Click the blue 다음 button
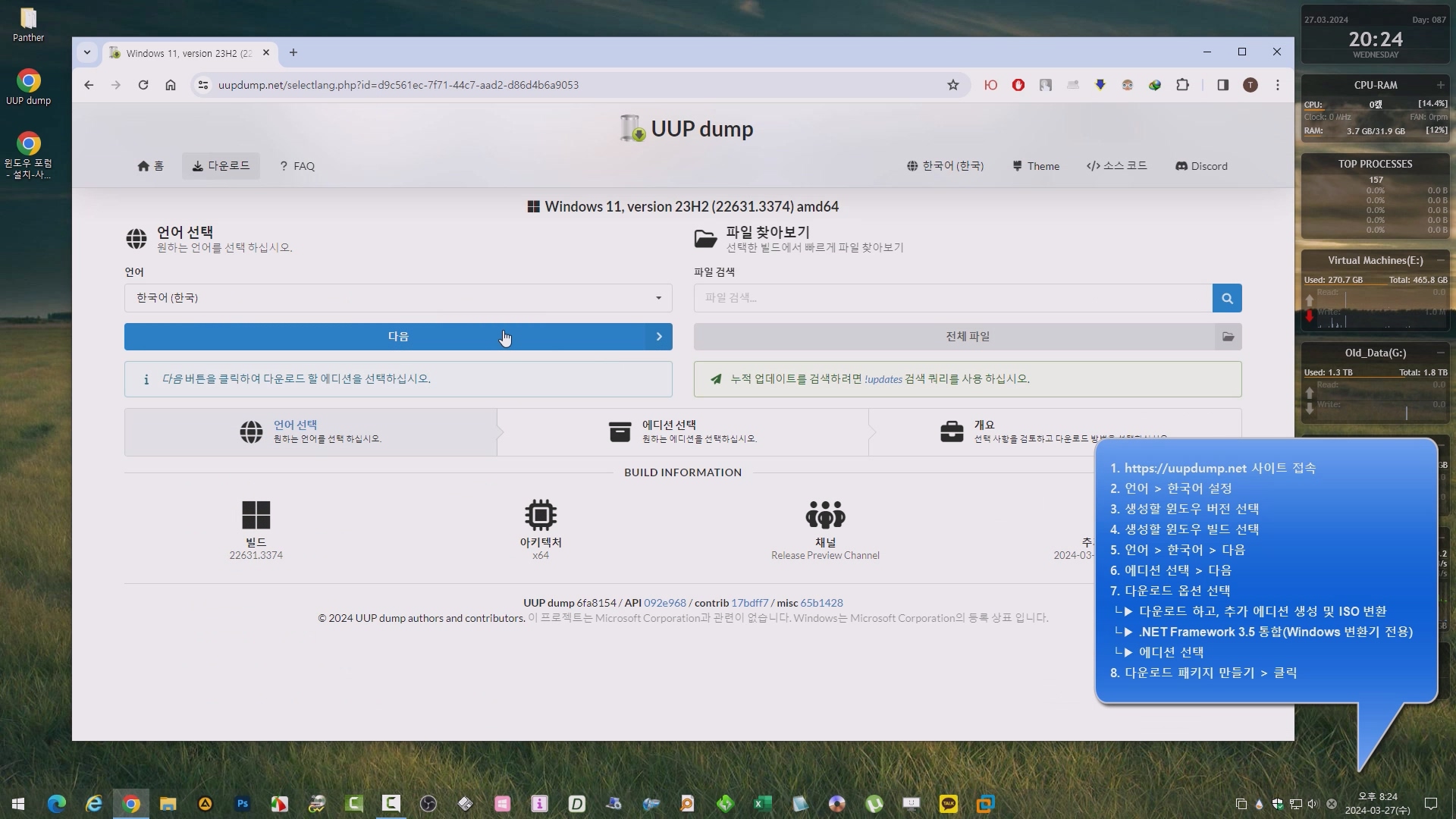1456x819 pixels. click(x=398, y=337)
